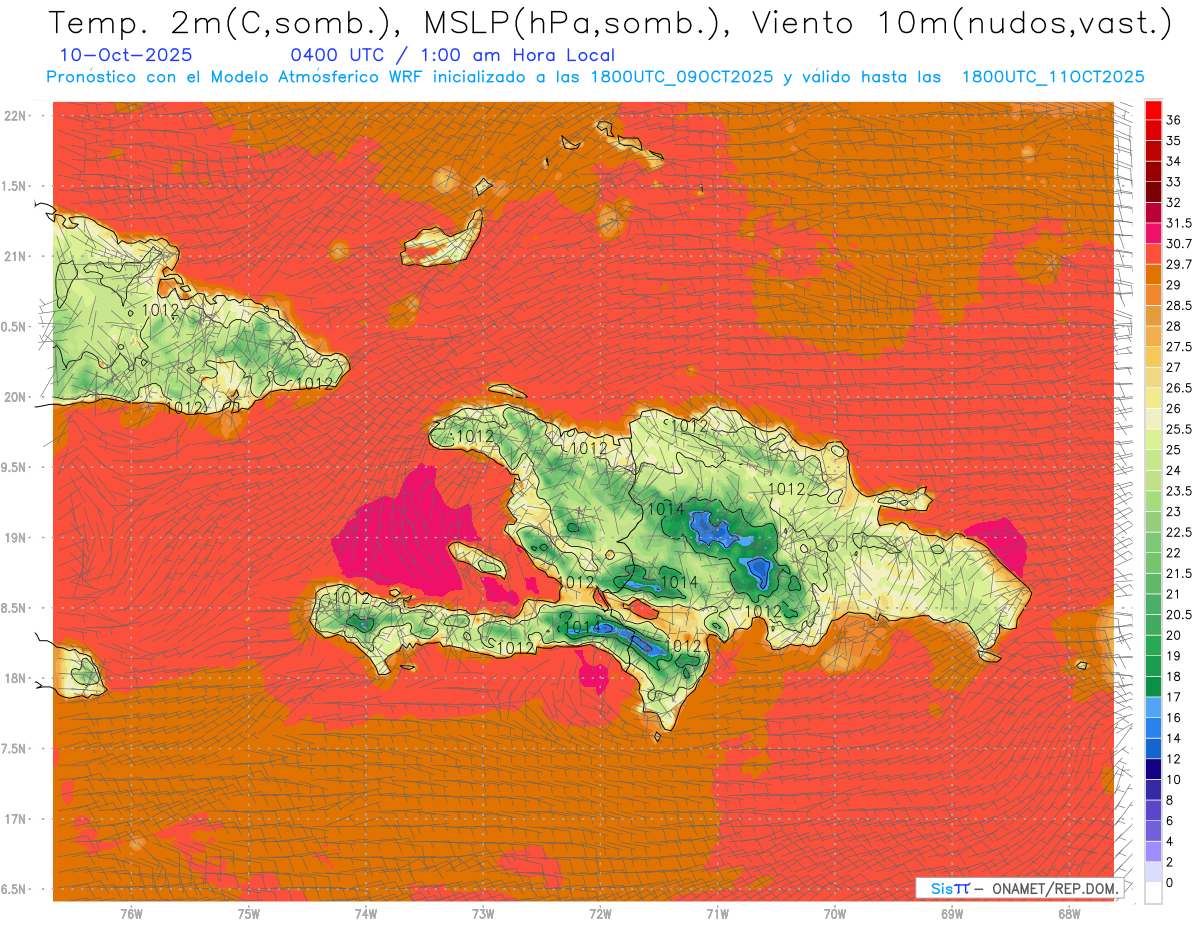1200x927 pixels.
Task: Click initialization time '1800UTC_09OCT2025'
Action: point(682,77)
